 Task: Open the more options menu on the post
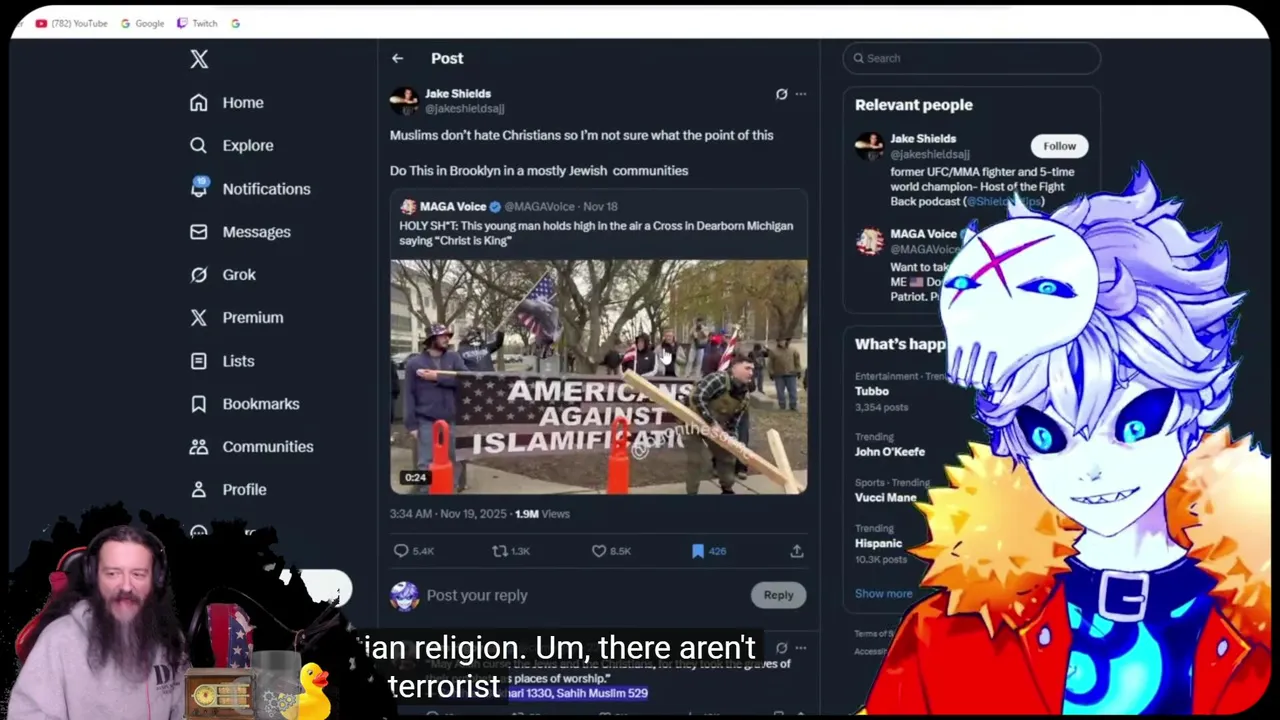tap(800, 94)
